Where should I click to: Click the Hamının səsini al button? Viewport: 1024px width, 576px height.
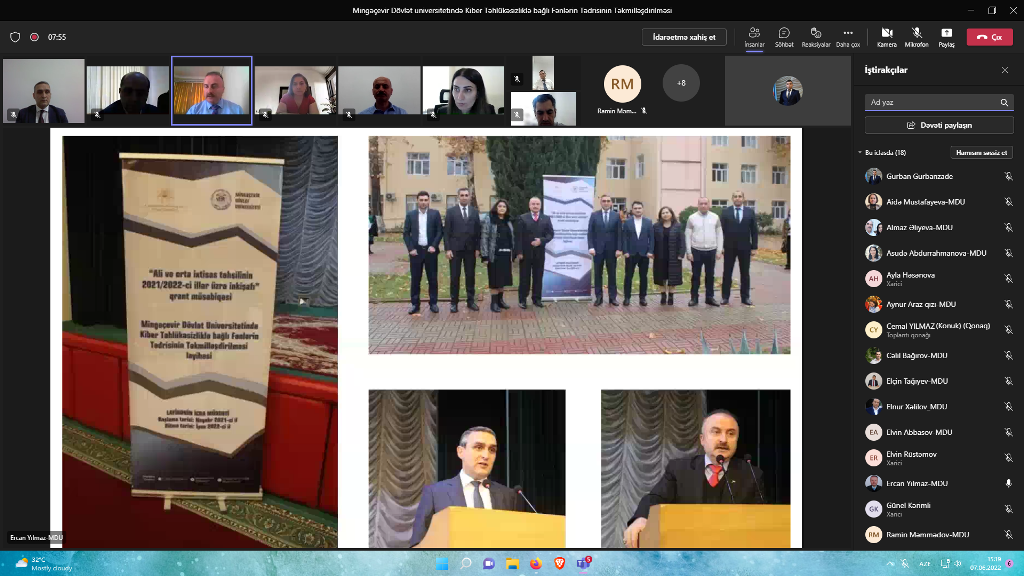982,153
